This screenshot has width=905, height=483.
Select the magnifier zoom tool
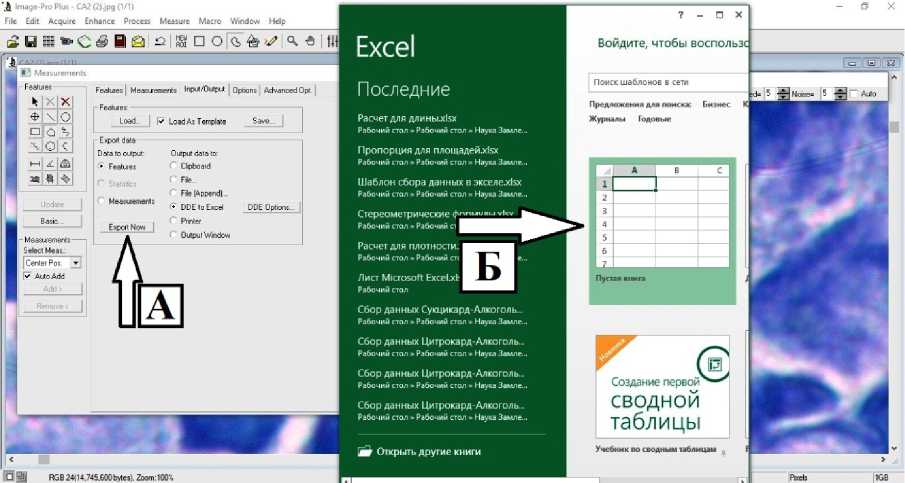pyautogui.click(x=293, y=41)
